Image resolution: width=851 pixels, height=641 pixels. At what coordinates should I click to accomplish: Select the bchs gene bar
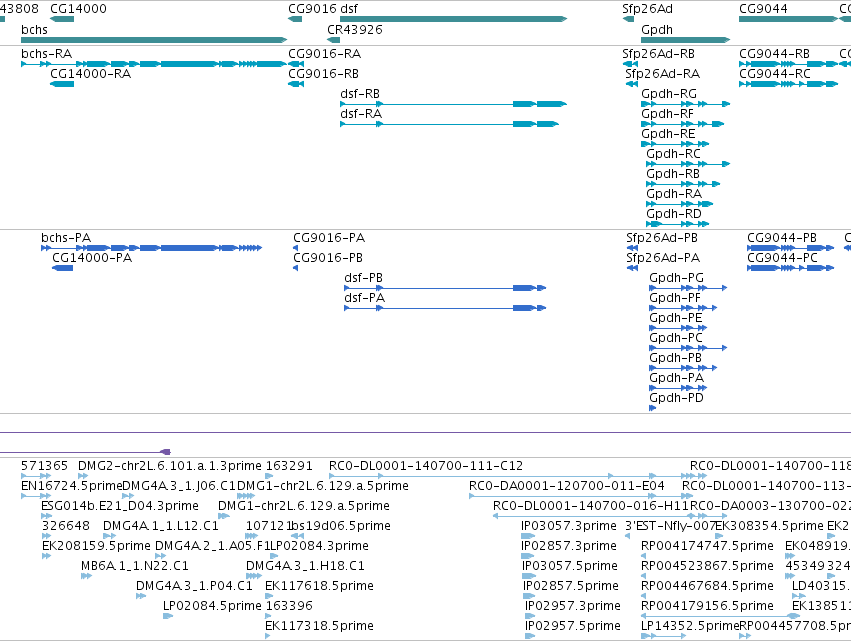tap(154, 40)
